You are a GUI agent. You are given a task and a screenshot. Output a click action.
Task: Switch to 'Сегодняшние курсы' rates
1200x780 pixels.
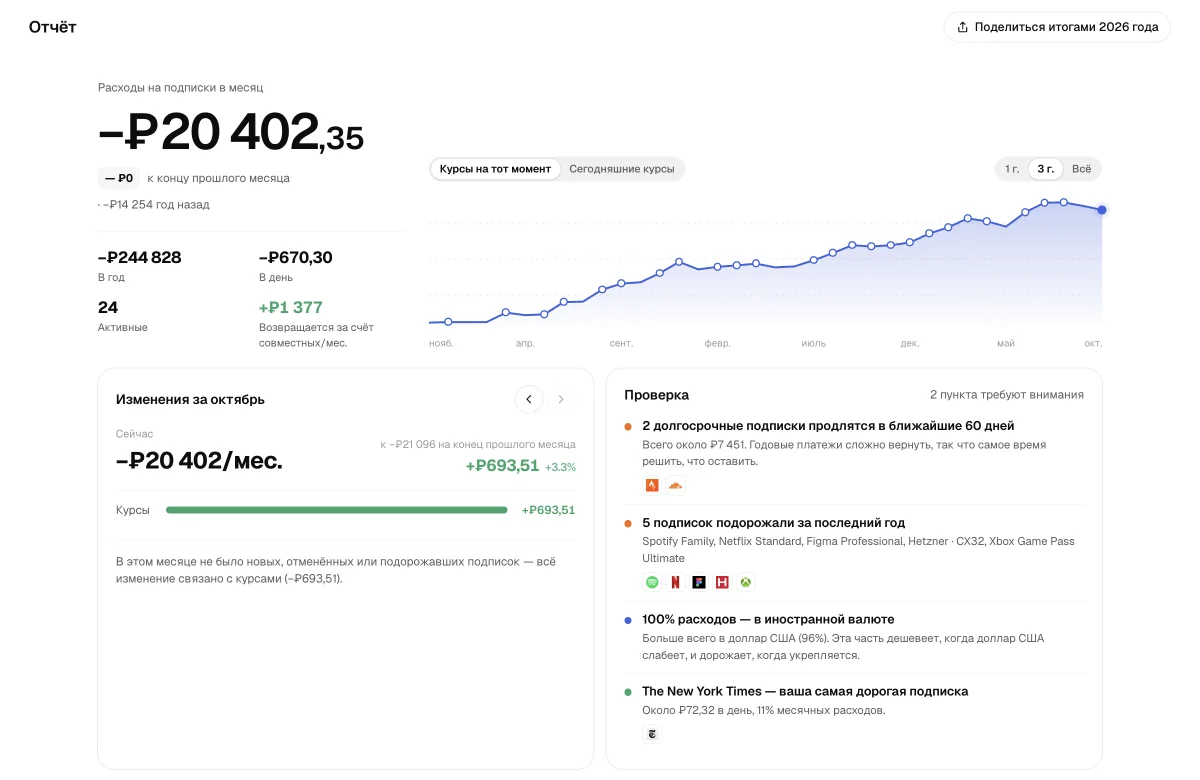[x=622, y=169]
